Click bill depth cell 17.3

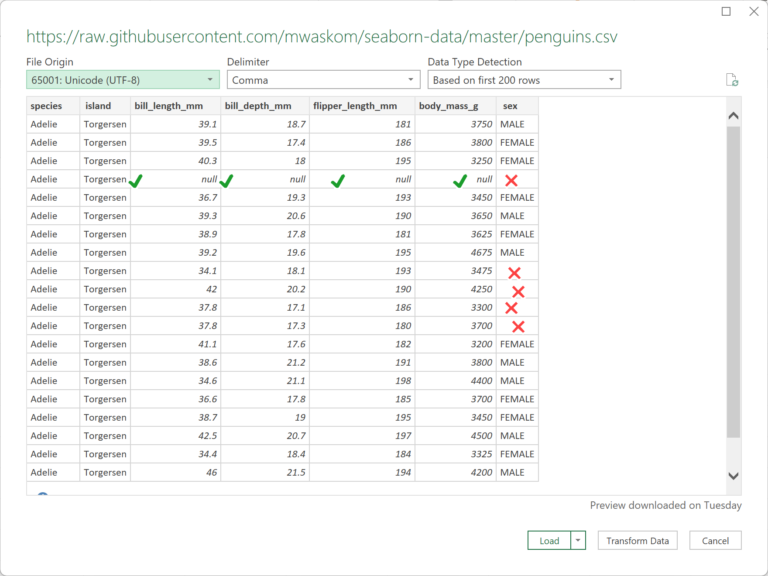coord(265,326)
